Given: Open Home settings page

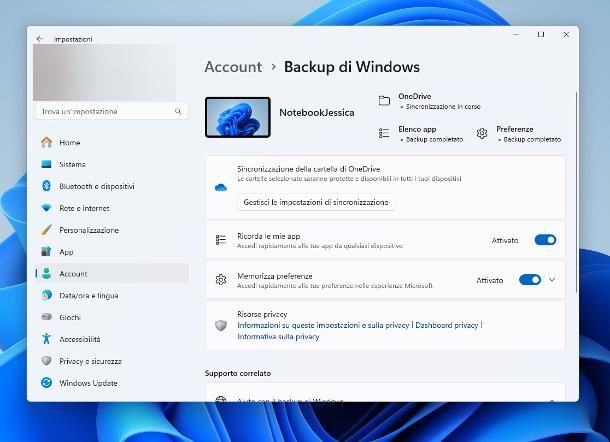Looking at the screenshot, I should [112, 142].
